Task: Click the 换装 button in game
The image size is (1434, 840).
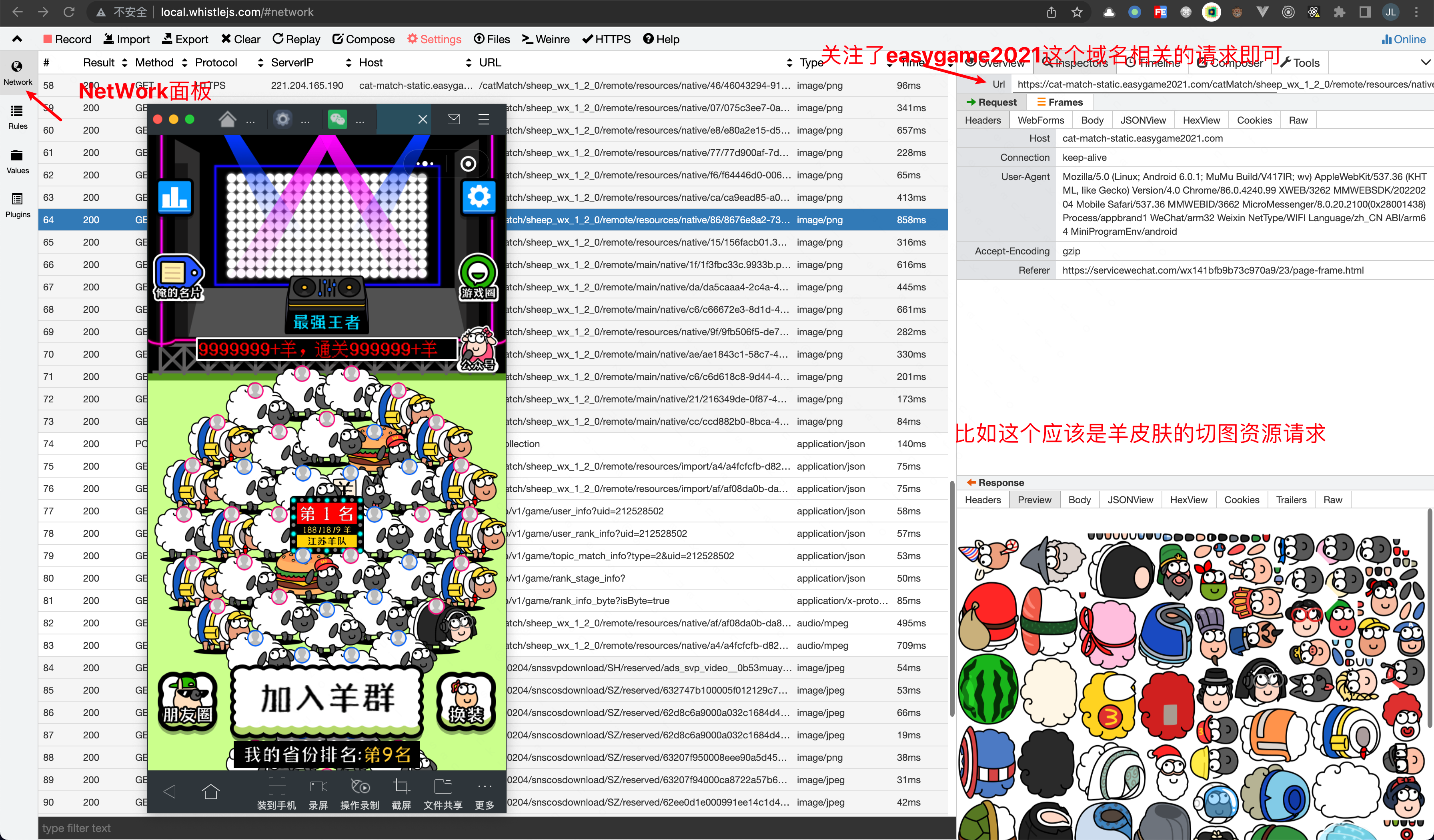Action: pos(466,701)
